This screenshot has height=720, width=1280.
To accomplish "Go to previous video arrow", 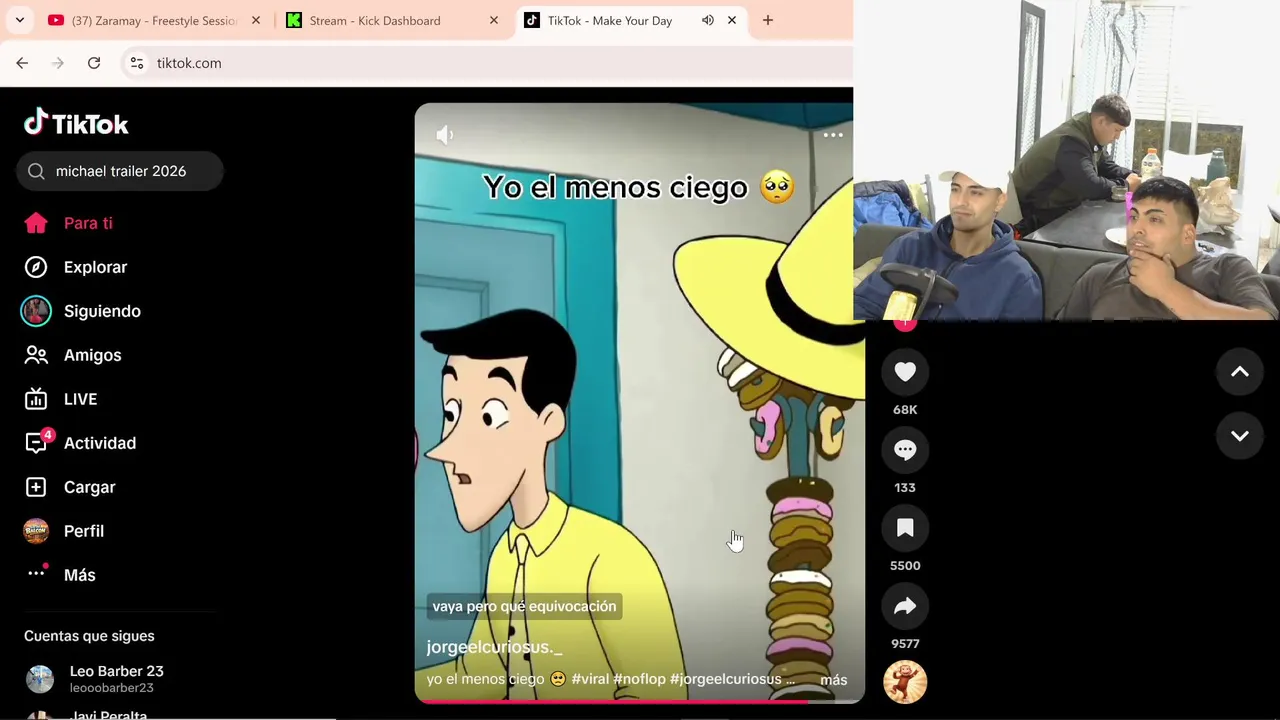I will click(1239, 372).
